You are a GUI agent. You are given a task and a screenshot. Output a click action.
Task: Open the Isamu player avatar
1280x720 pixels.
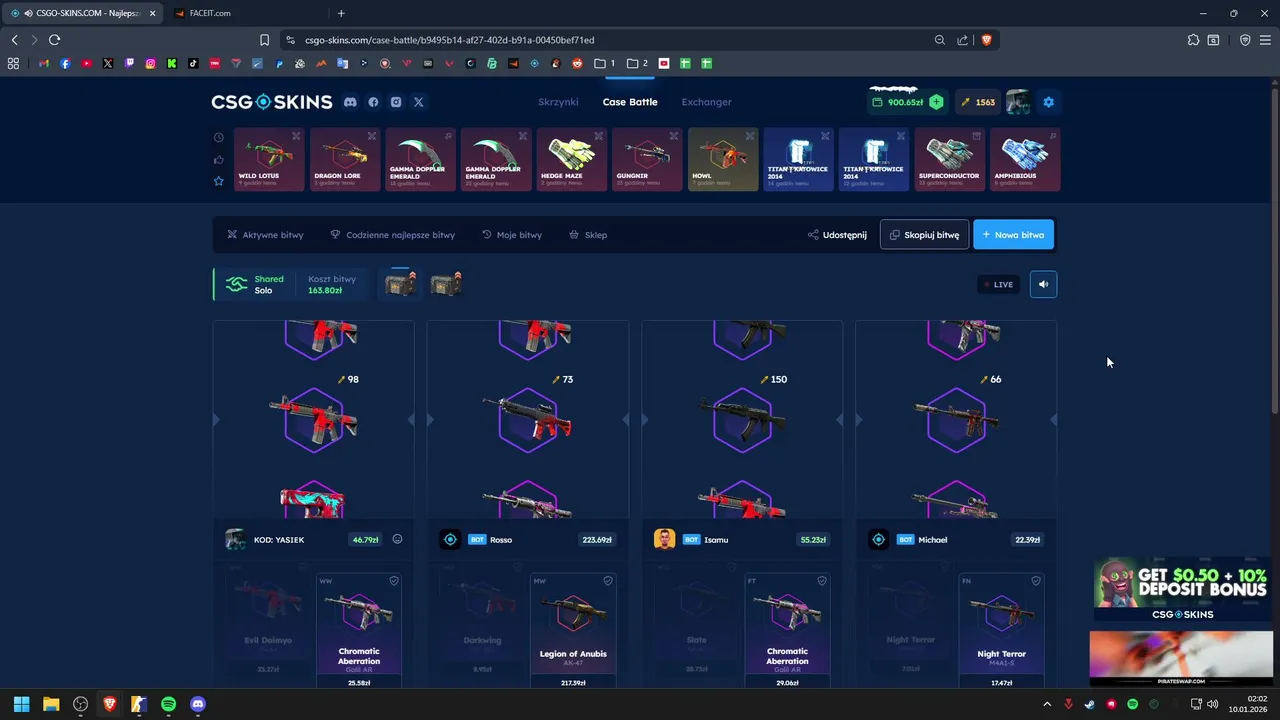pos(664,539)
